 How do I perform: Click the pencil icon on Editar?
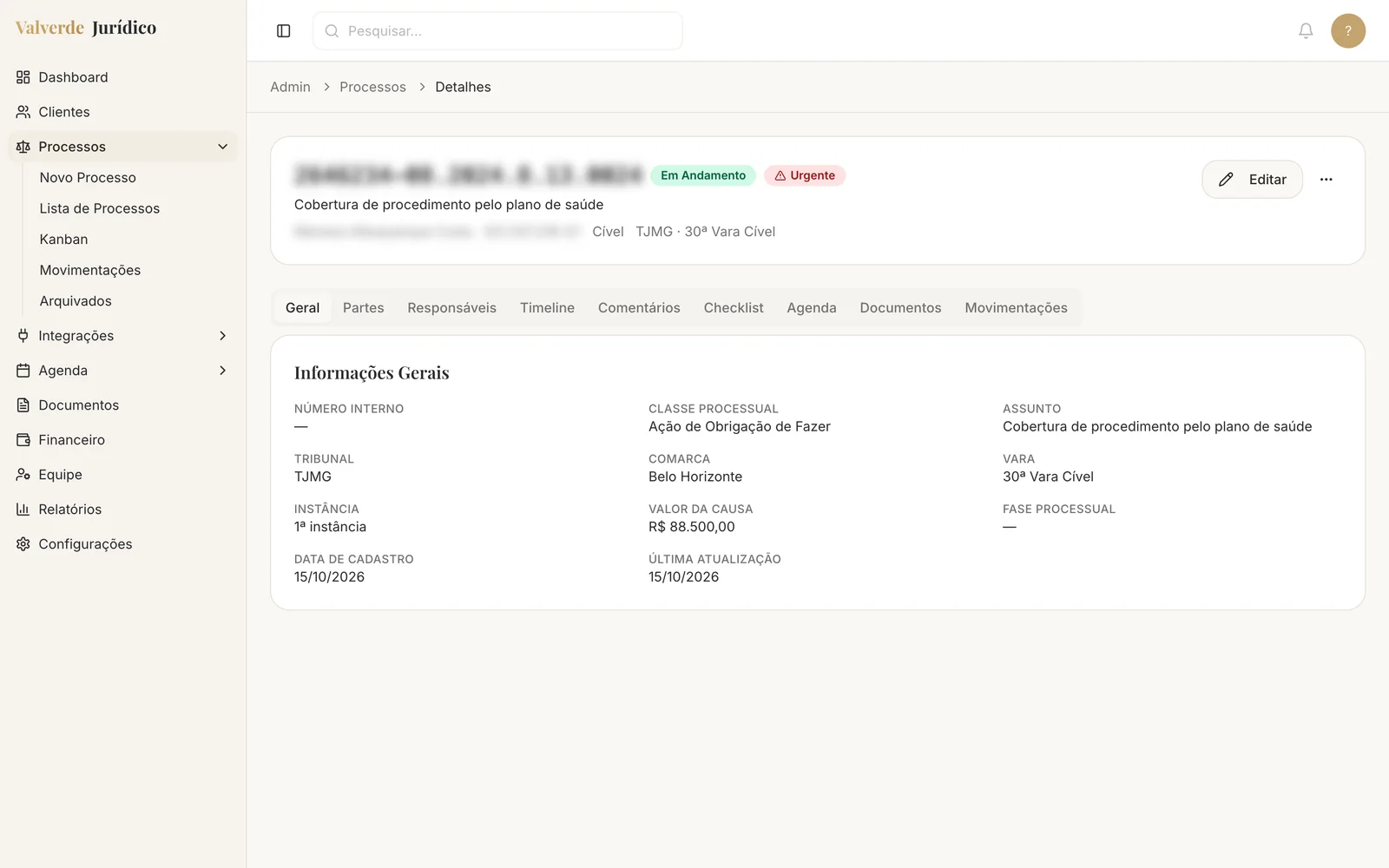click(1226, 180)
